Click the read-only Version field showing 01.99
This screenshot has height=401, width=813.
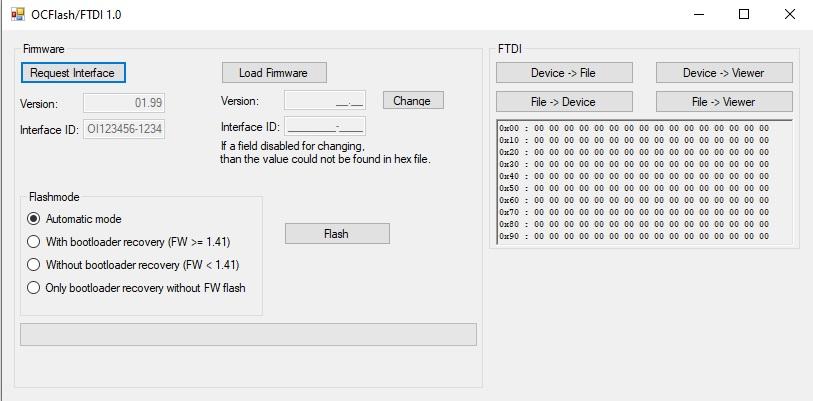point(124,102)
